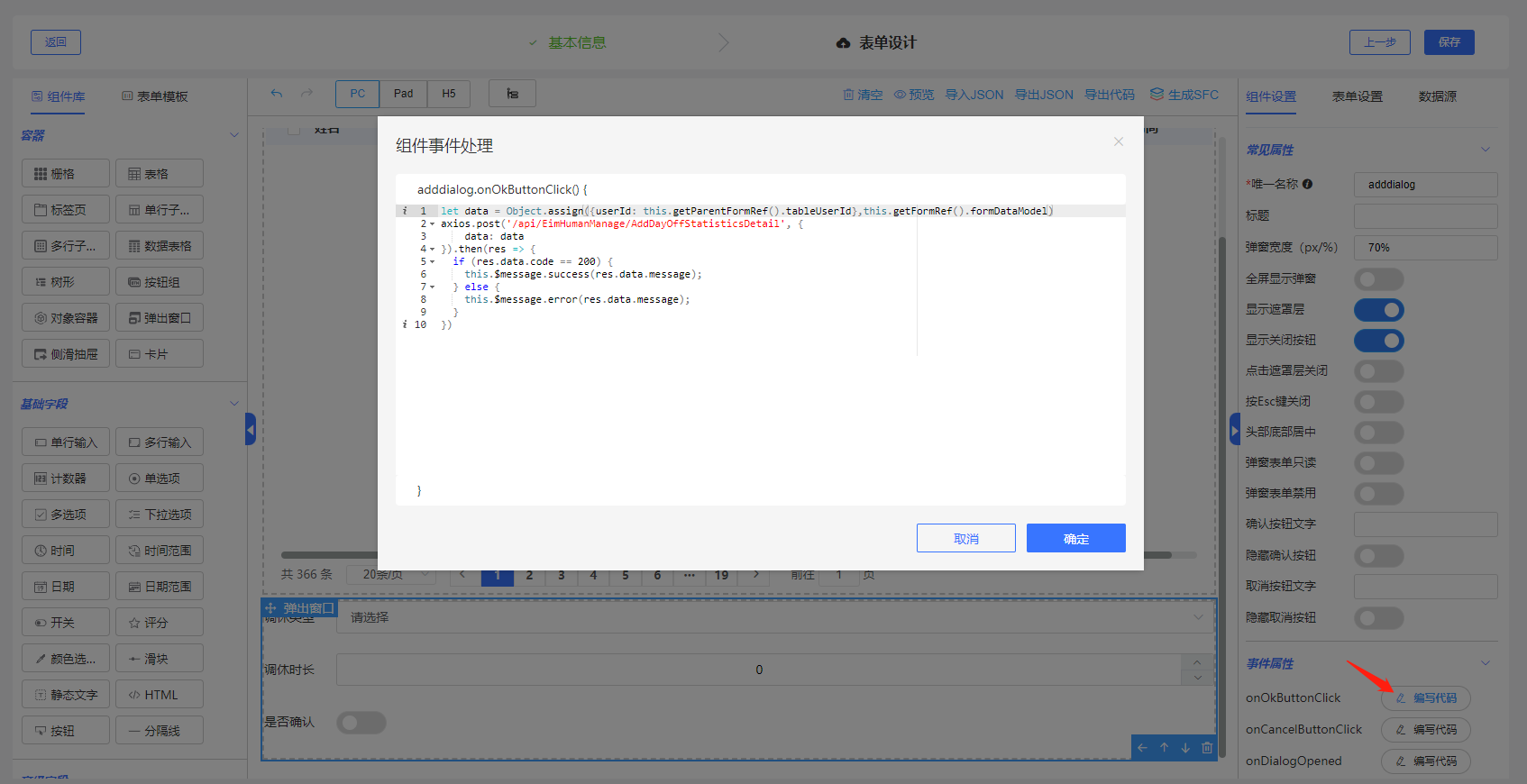
Task: Select the 数据表格 component
Action: (x=160, y=245)
